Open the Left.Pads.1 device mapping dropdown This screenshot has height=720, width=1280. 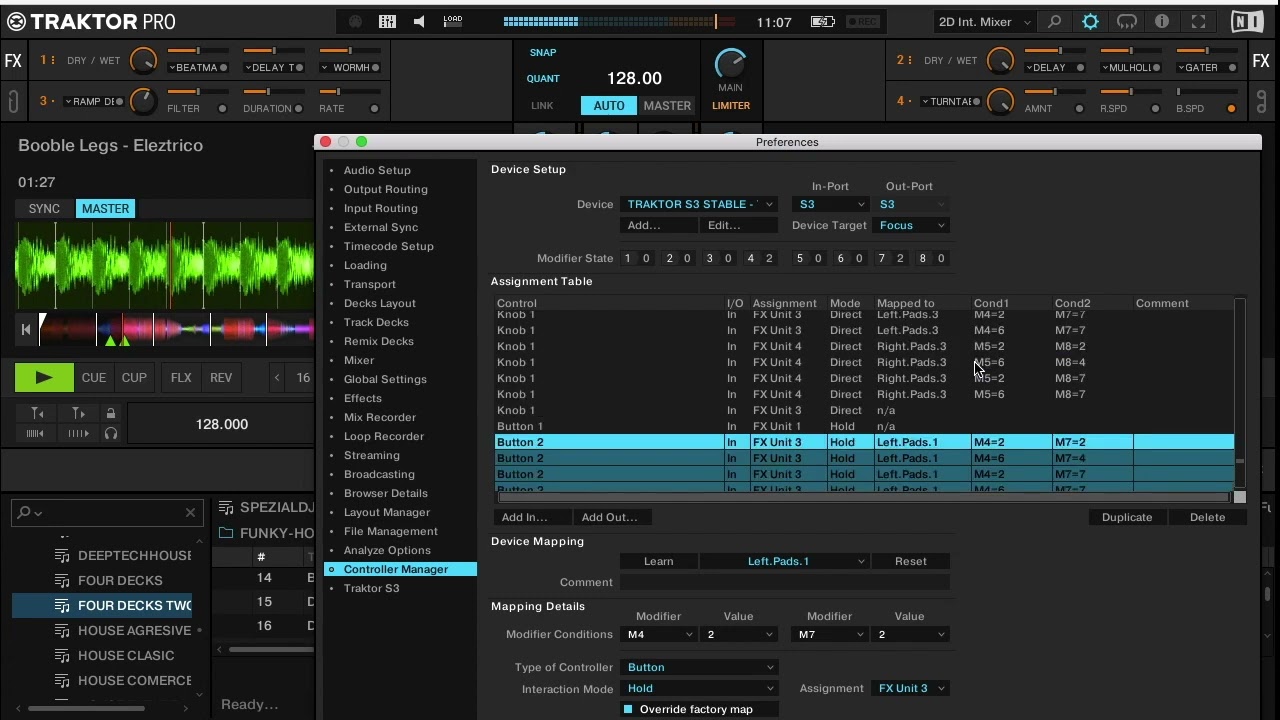(784, 561)
